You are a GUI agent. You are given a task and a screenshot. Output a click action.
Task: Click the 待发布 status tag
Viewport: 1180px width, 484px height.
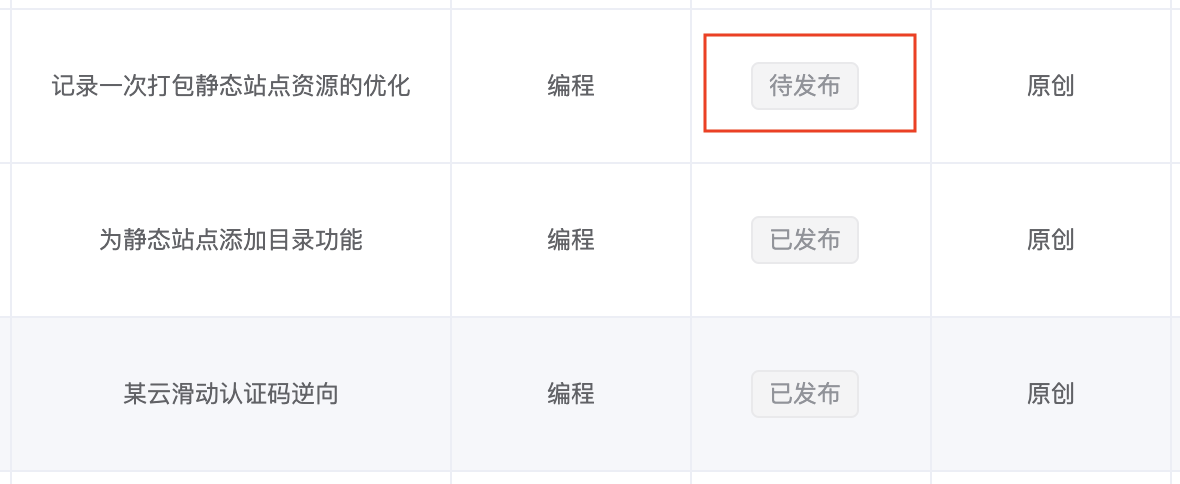pyautogui.click(x=805, y=86)
